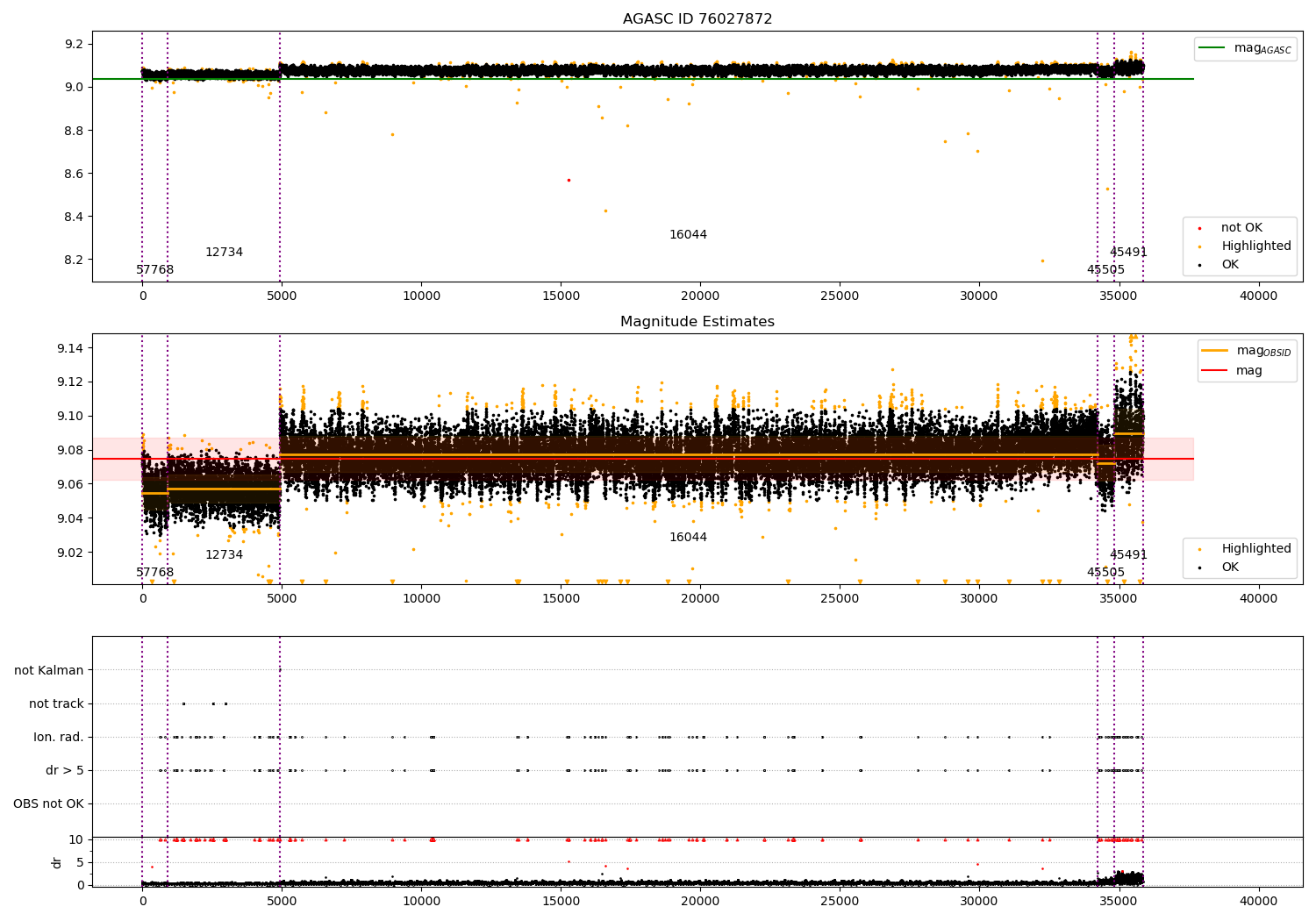Click y-axis tick '8.2' in top plot

75,261
